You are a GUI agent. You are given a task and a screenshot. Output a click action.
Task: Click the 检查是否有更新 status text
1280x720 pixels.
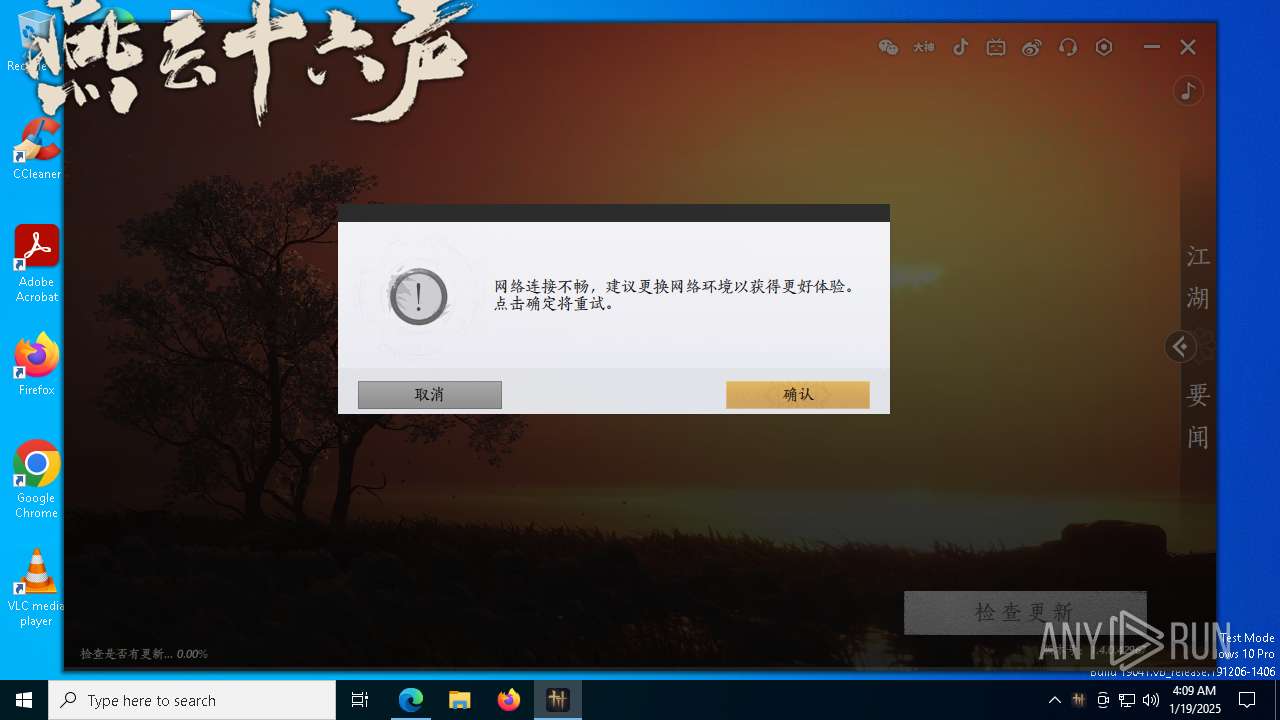(x=144, y=654)
